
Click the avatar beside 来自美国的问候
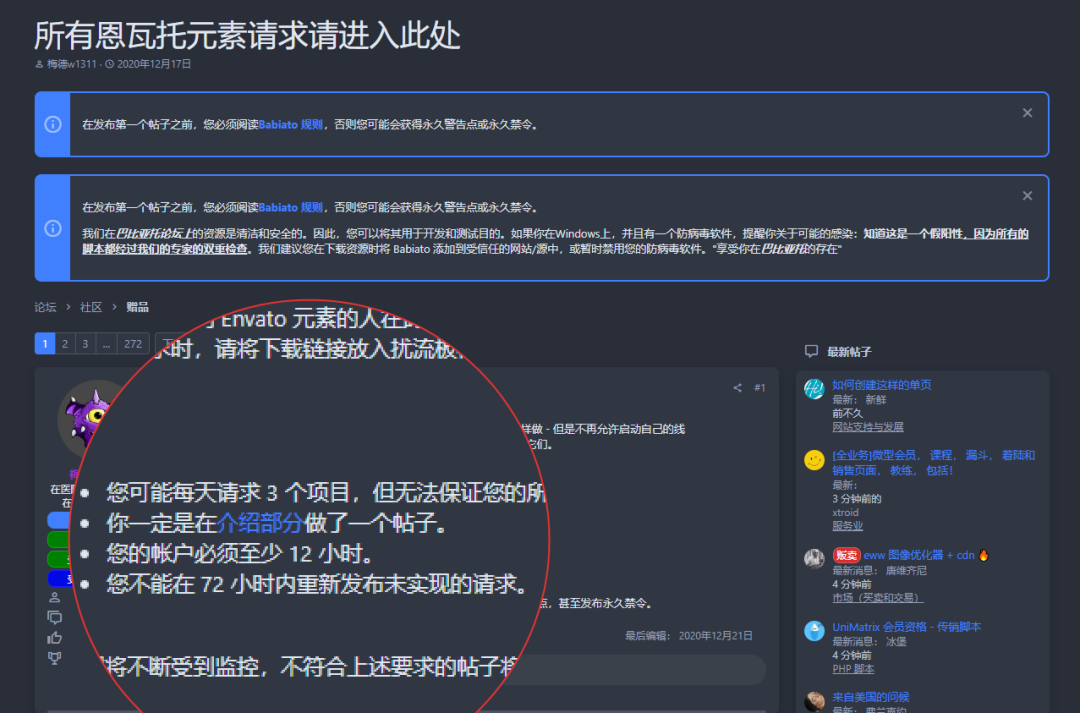[814, 701]
